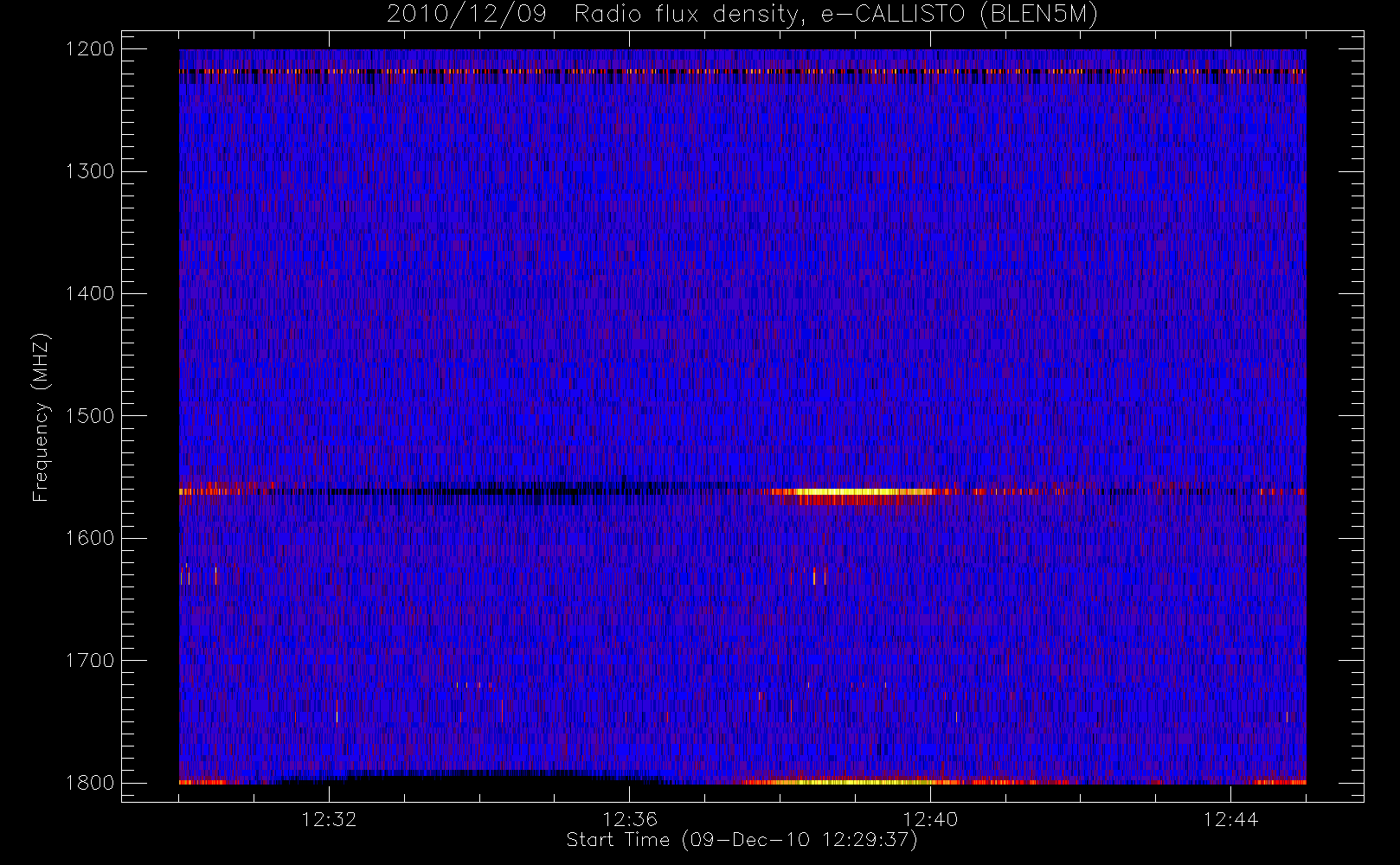1400x865 pixels.
Task: Click the 12:44 time tick label
Action: click(1230, 819)
